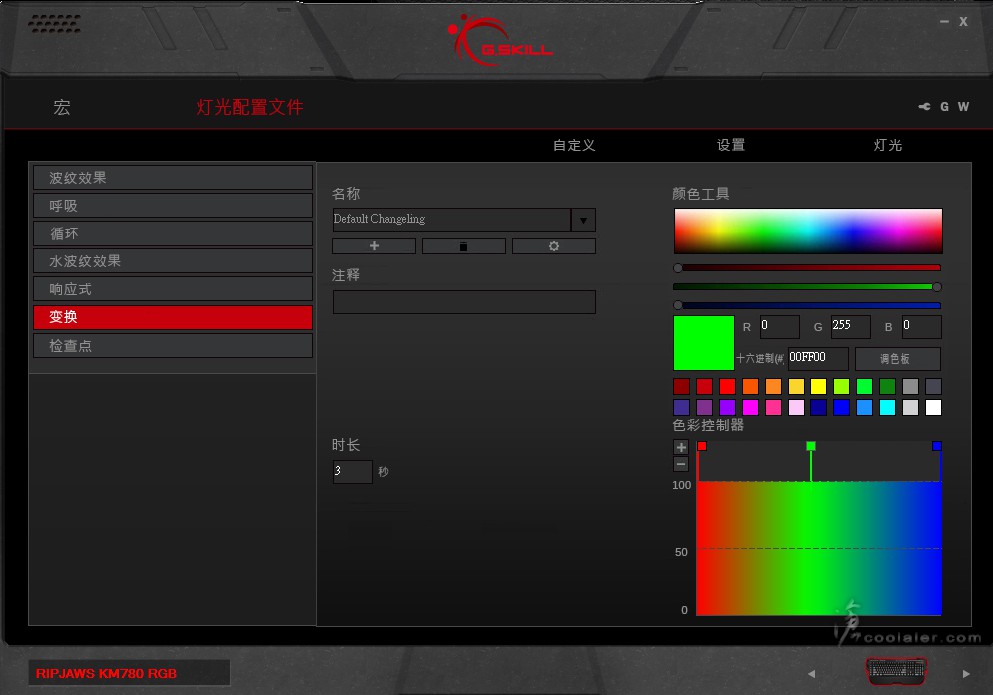Screen dimensions: 993x695
Task: Choose the gray swatch in top row
Action: pyautogui.click(x=910, y=386)
